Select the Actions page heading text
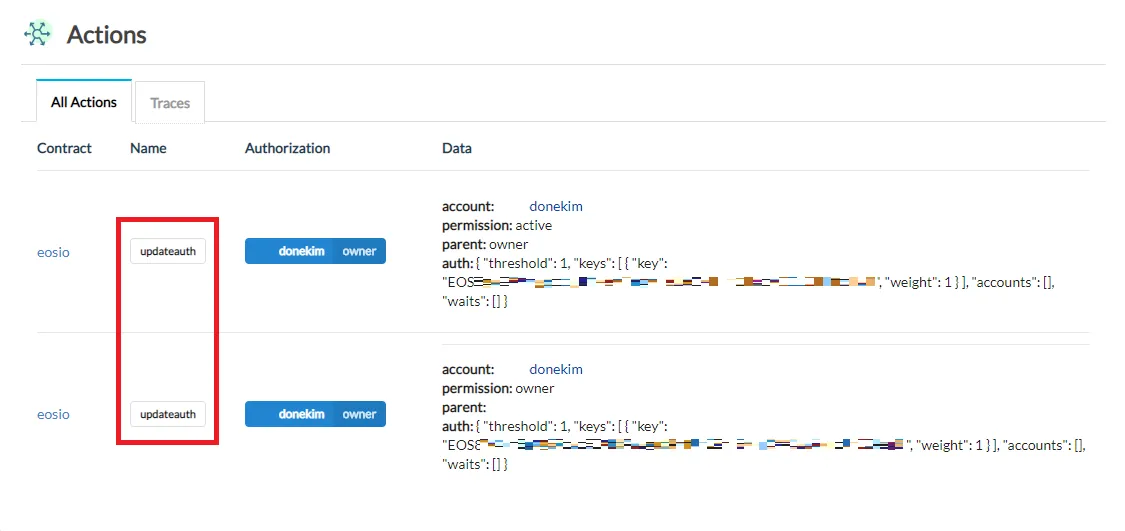 107,34
